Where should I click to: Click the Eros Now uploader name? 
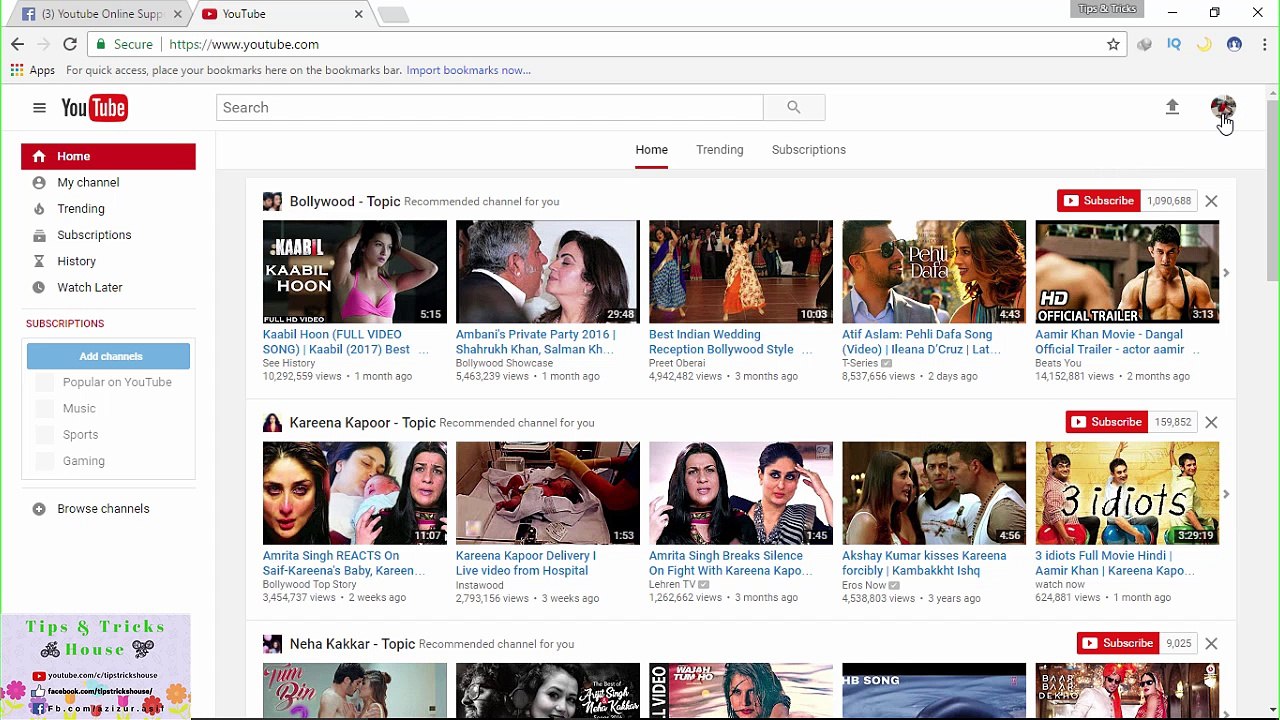tap(864, 585)
